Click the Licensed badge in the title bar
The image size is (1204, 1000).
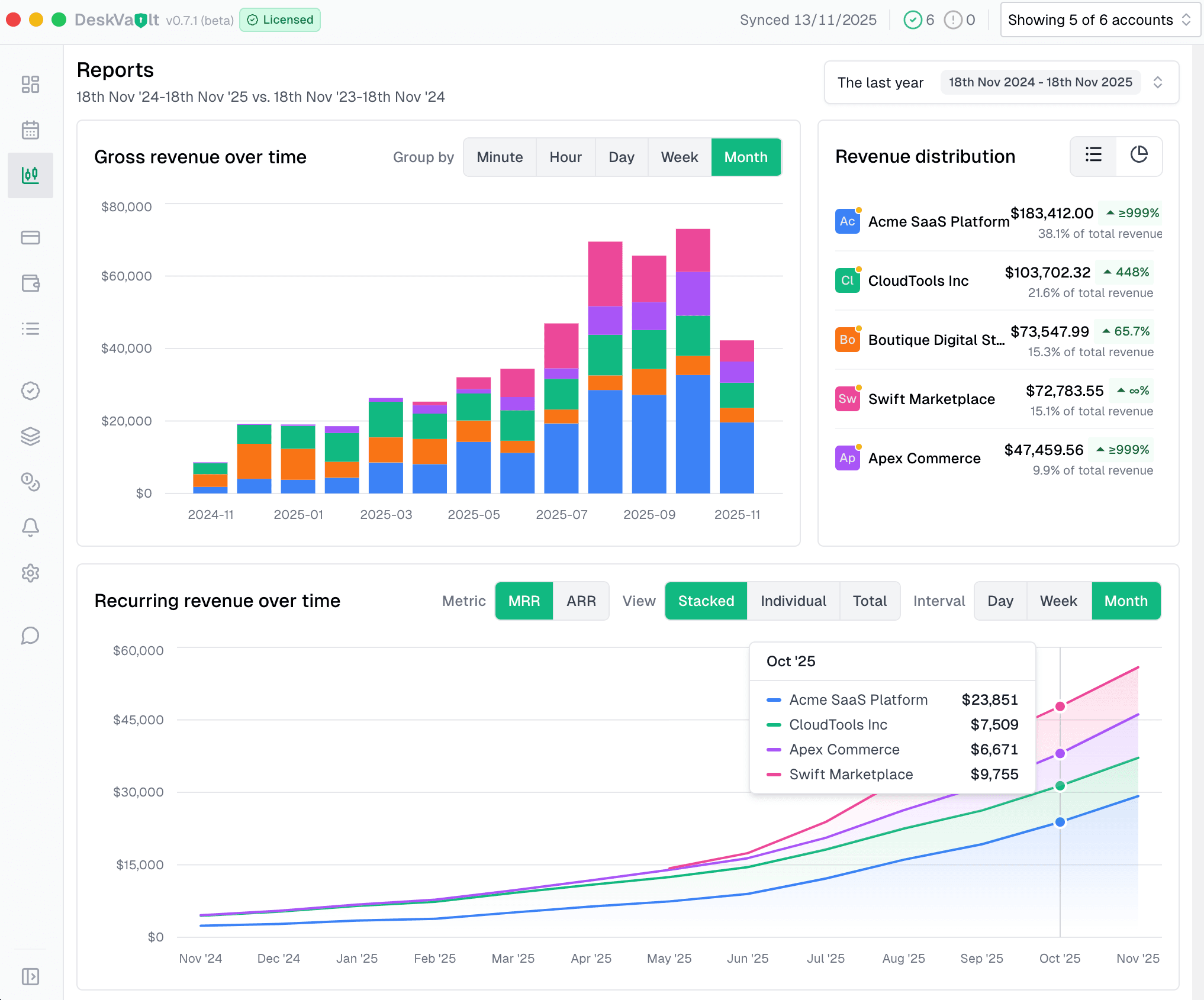pyautogui.click(x=279, y=20)
